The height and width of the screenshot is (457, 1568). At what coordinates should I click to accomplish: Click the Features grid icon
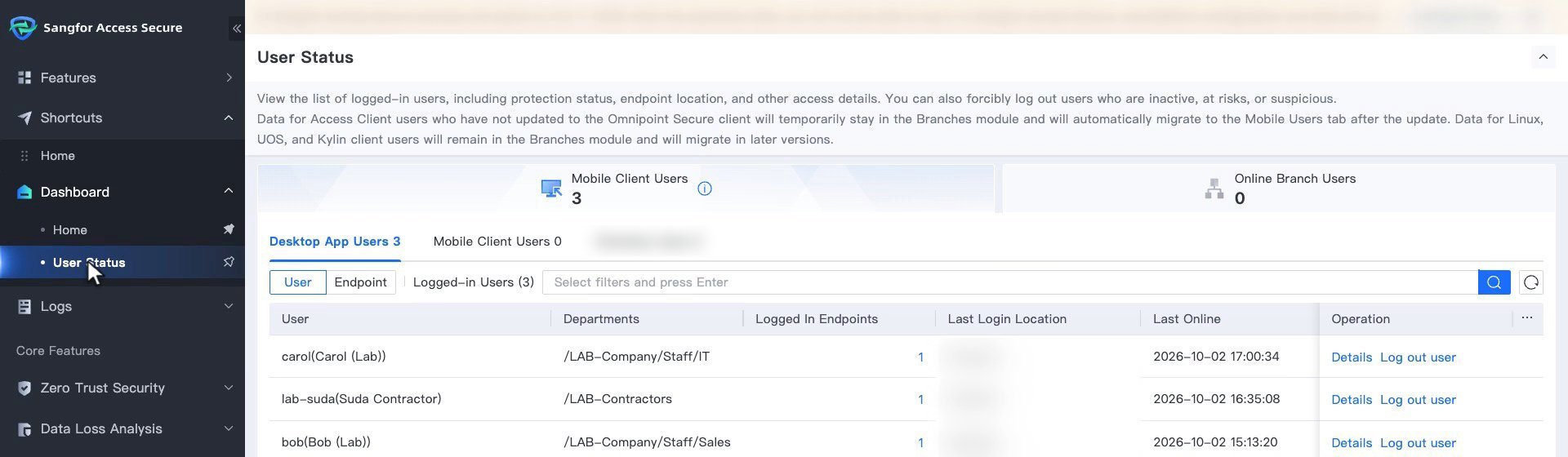pos(24,78)
